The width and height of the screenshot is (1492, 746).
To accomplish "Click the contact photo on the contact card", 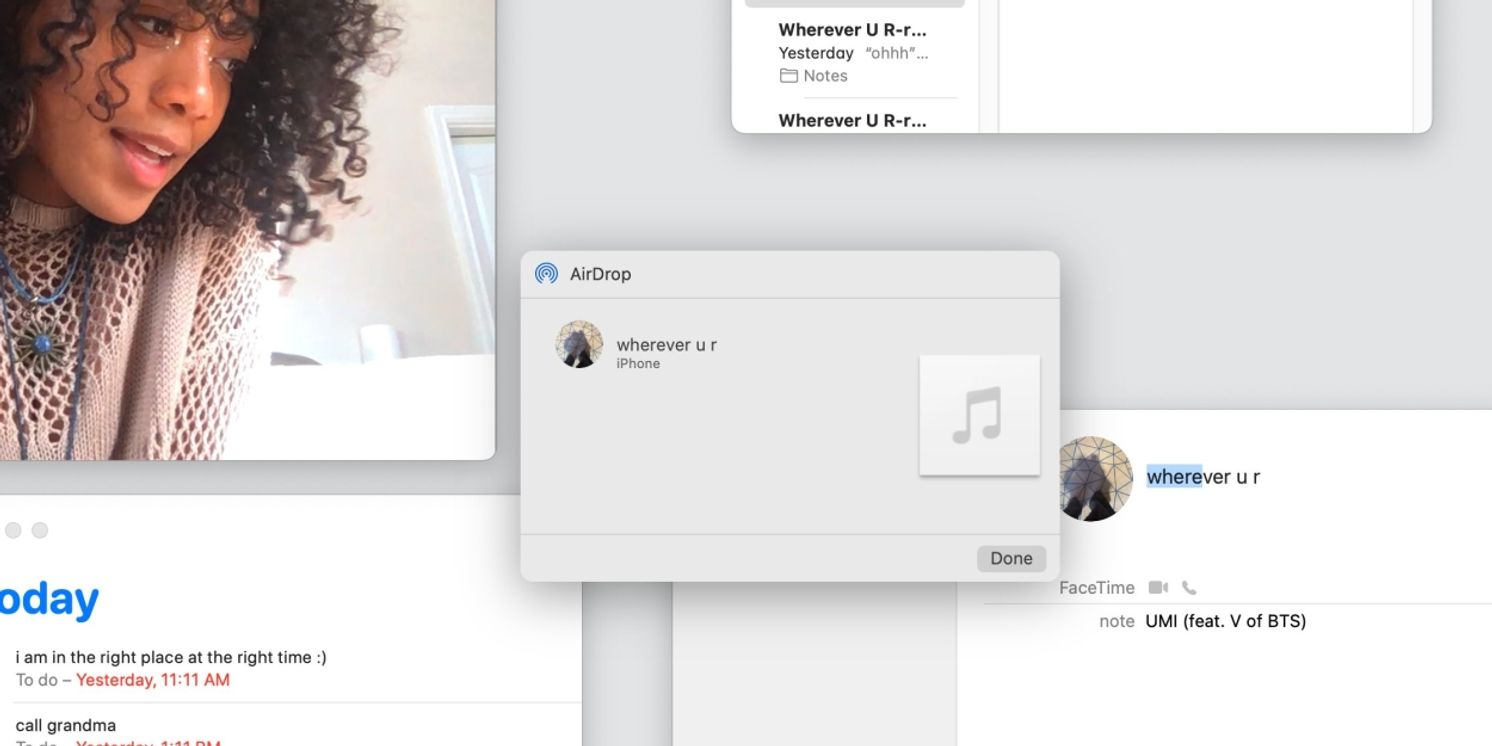I will (1094, 478).
